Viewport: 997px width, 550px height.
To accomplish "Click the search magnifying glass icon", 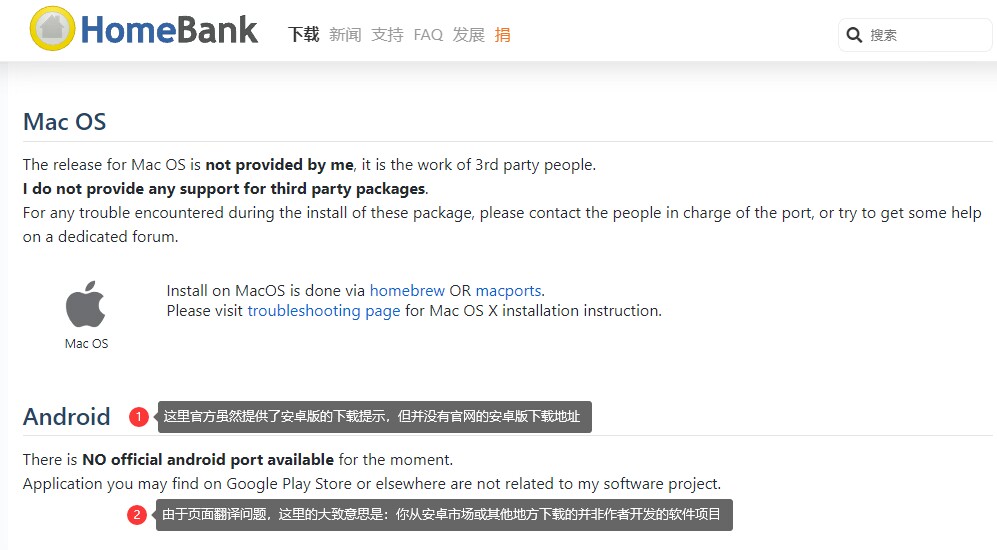I will 854,35.
